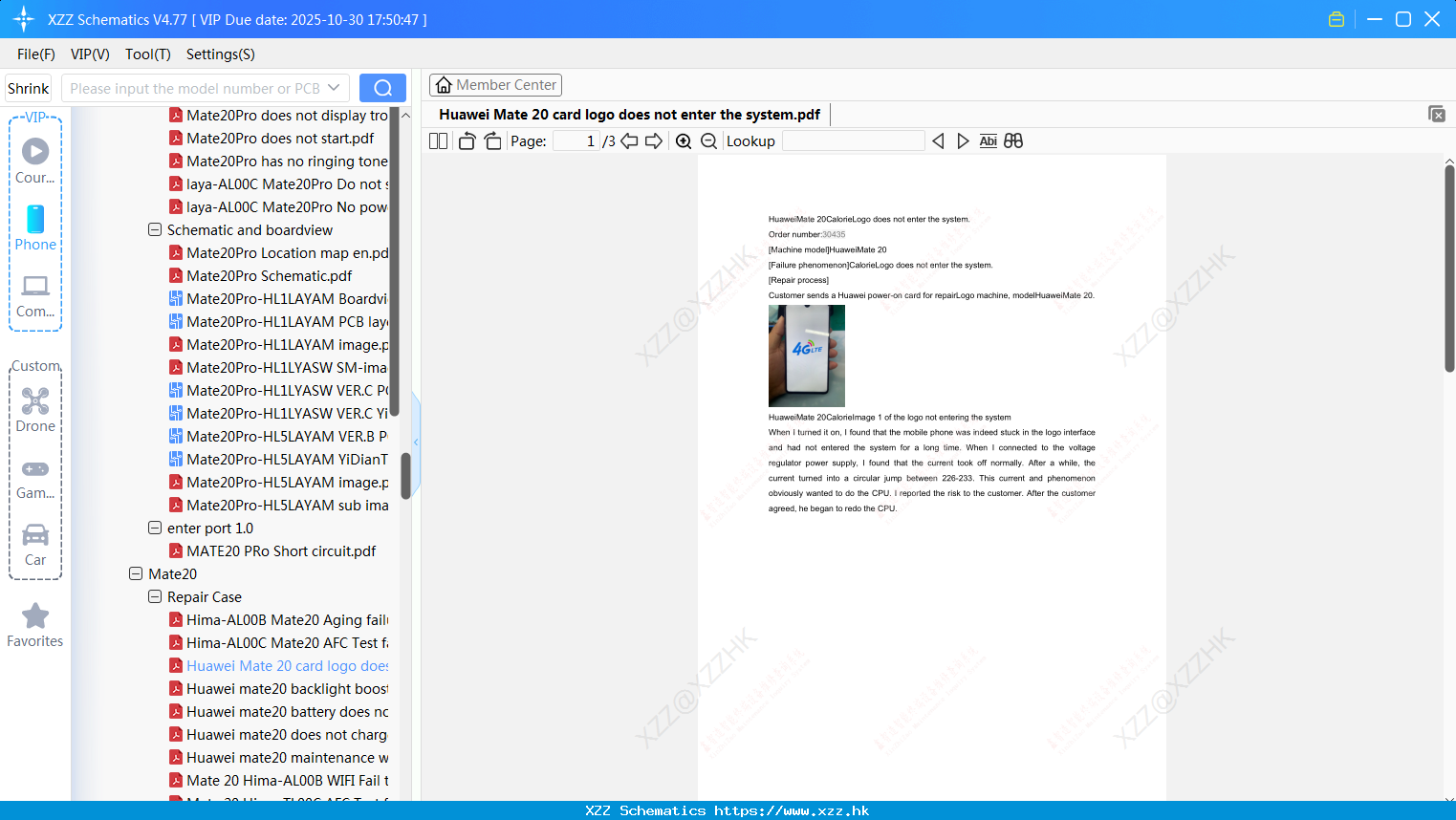Image resolution: width=1456 pixels, height=820 pixels.
Task: Open Favorites star
Action: tap(35, 625)
